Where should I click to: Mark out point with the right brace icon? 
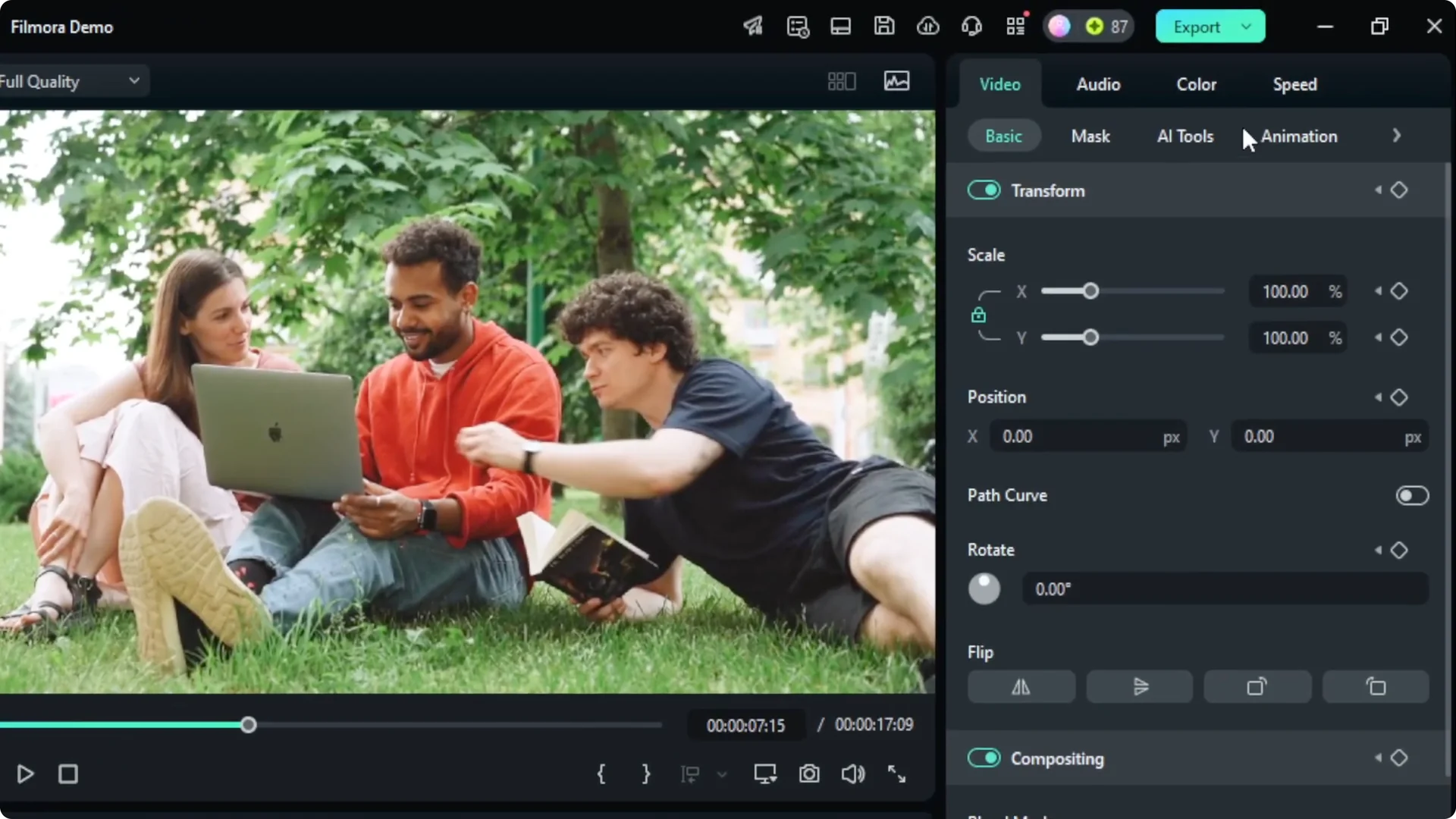(645, 773)
